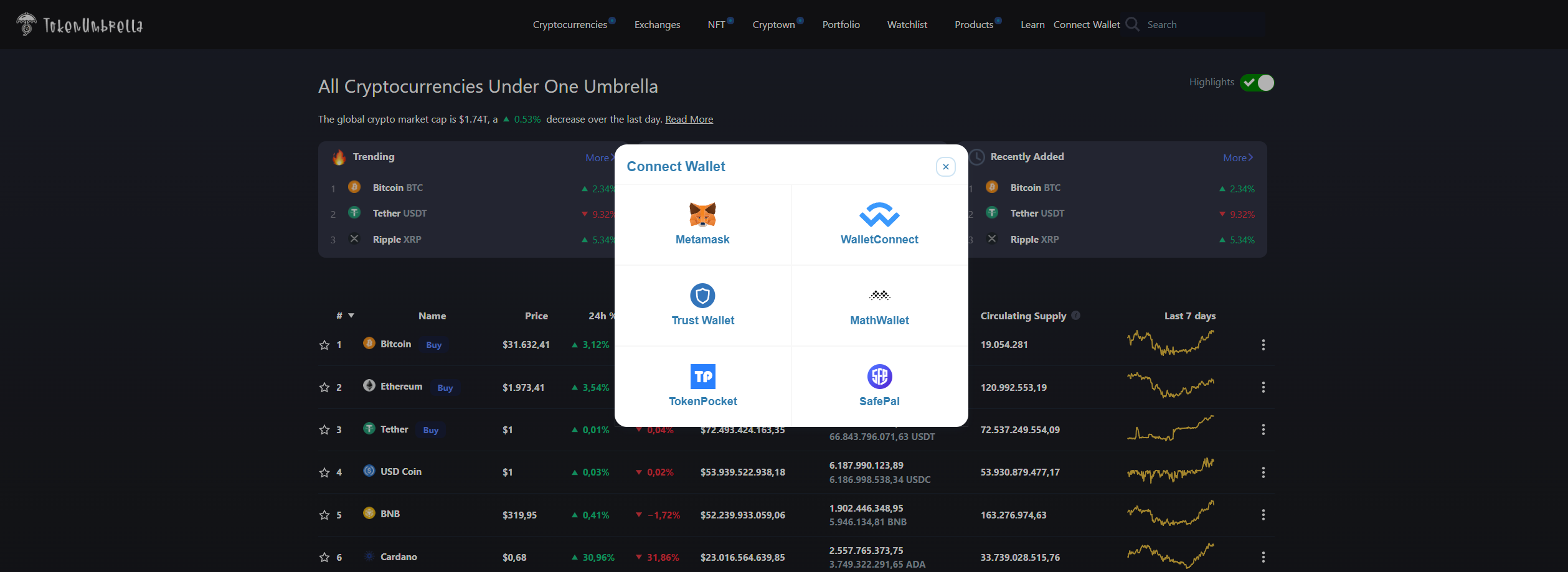Viewport: 1568px width, 572px height.
Task: Click Trending flame icon
Action: pyautogui.click(x=339, y=157)
